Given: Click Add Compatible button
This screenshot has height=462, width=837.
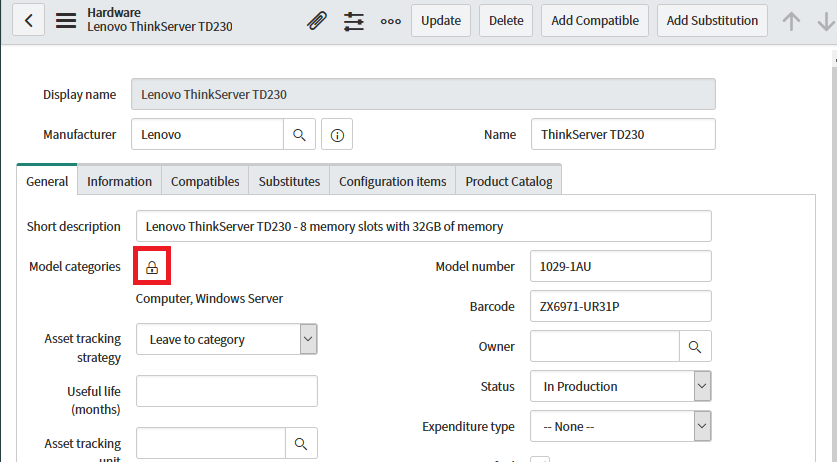Looking at the screenshot, I should [595, 21].
